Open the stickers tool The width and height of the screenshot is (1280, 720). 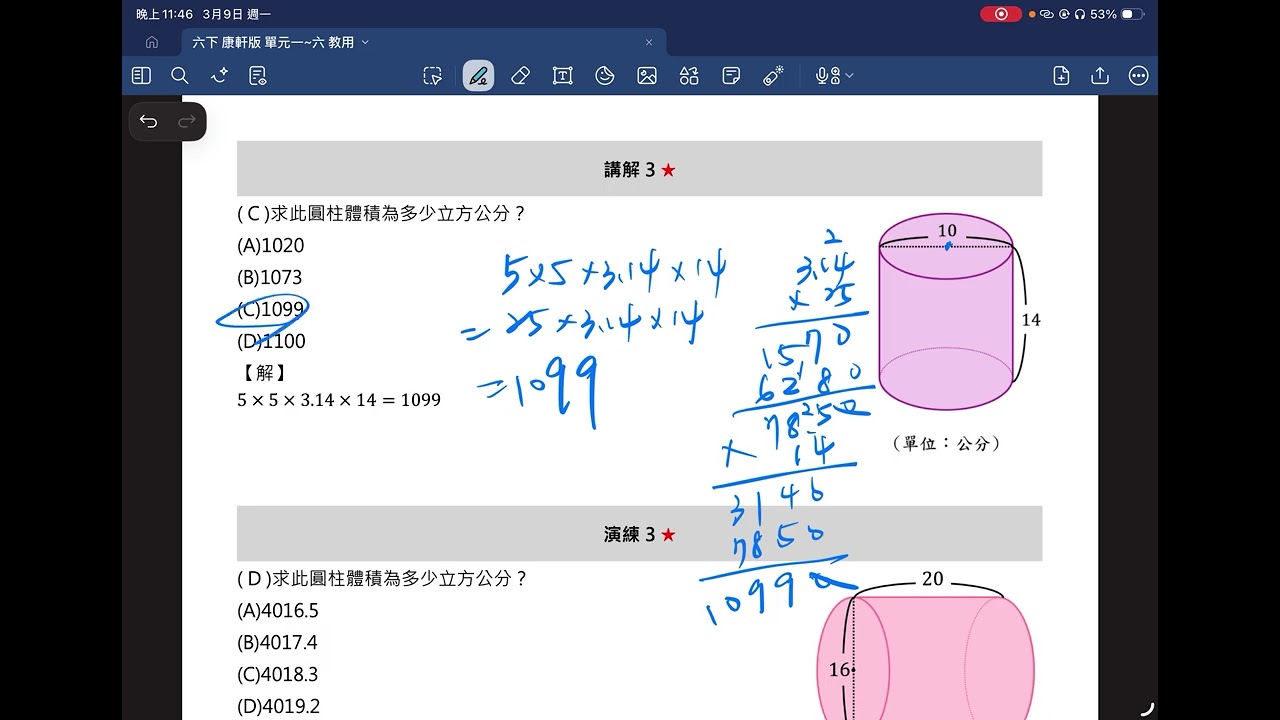605,76
